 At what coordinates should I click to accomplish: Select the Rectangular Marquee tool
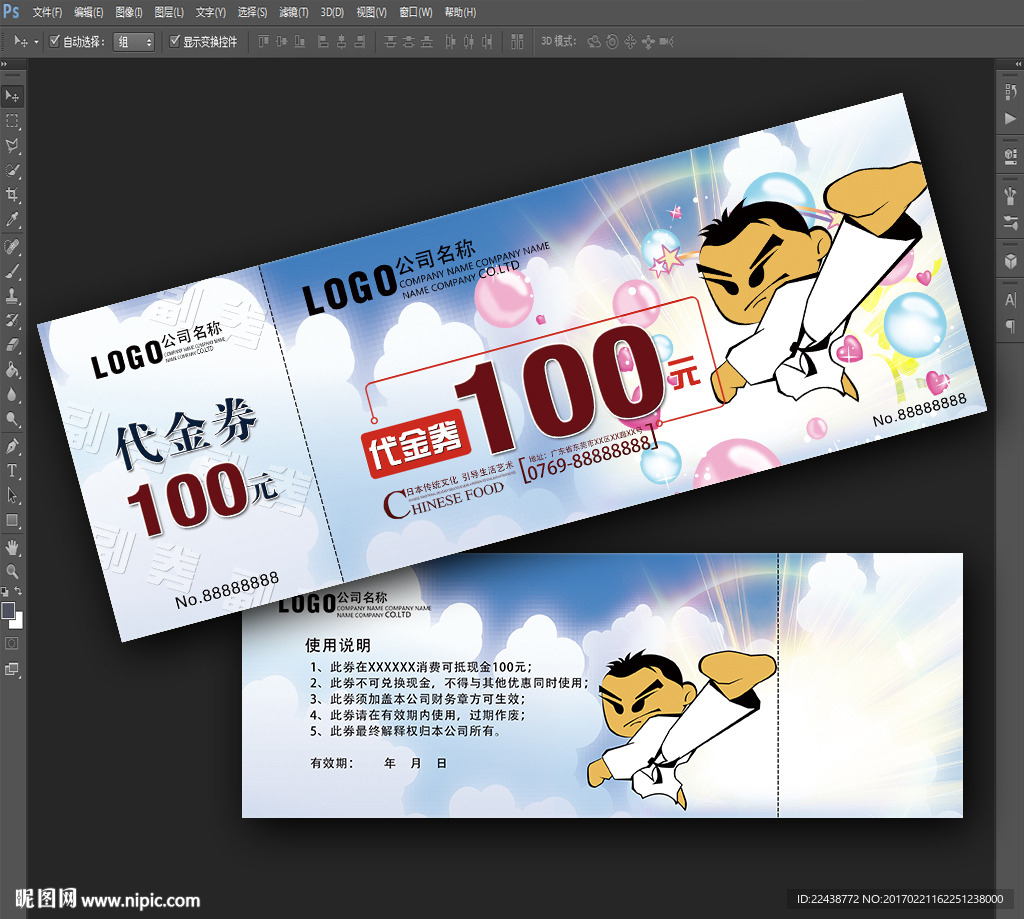[12, 121]
